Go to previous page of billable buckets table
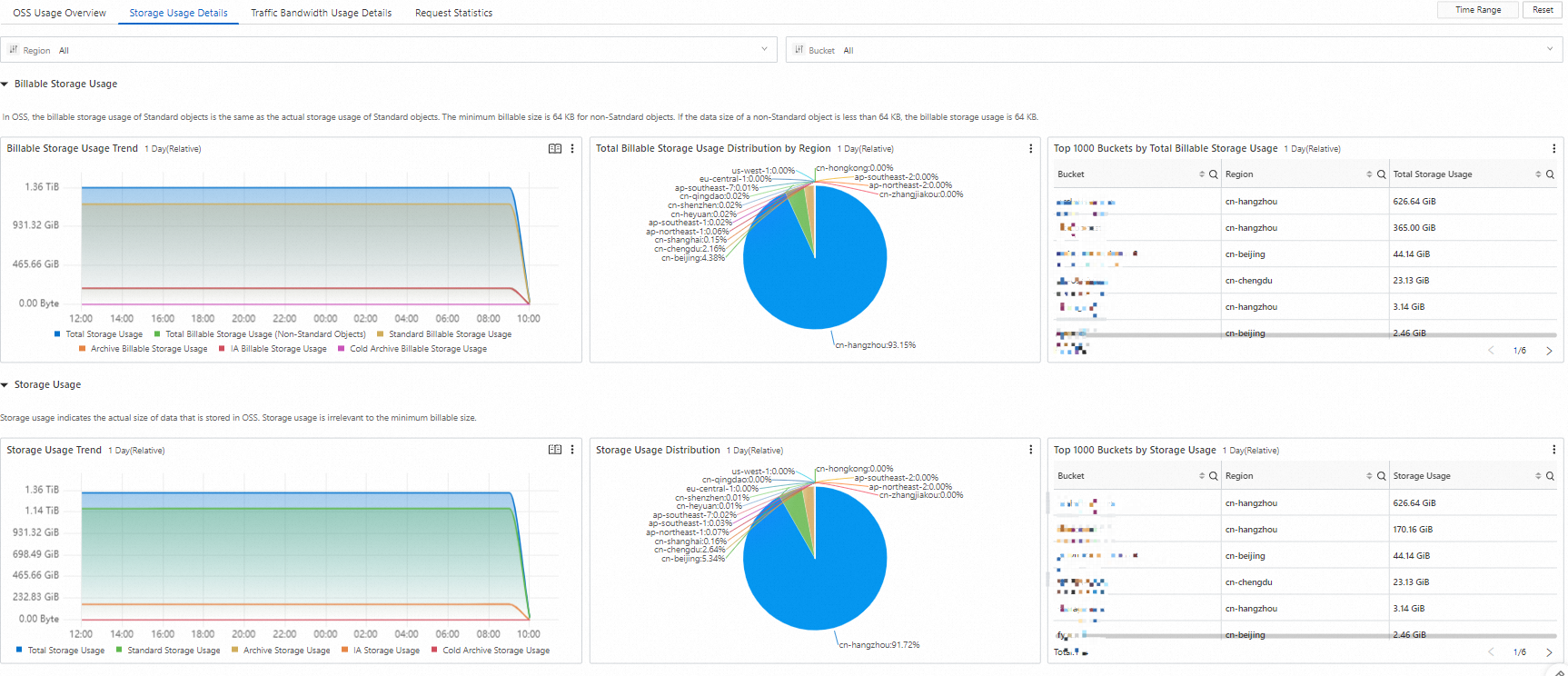The width and height of the screenshot is (1568, 676). click(x=1491, y=351)
